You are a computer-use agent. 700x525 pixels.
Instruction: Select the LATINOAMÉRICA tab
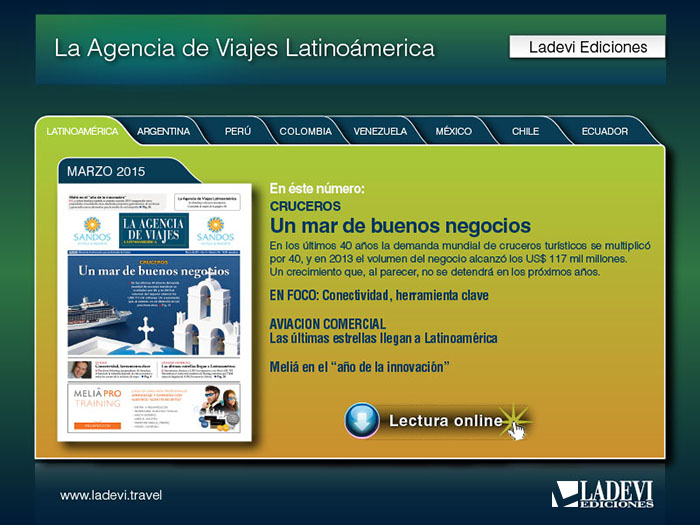click(82, 131)
